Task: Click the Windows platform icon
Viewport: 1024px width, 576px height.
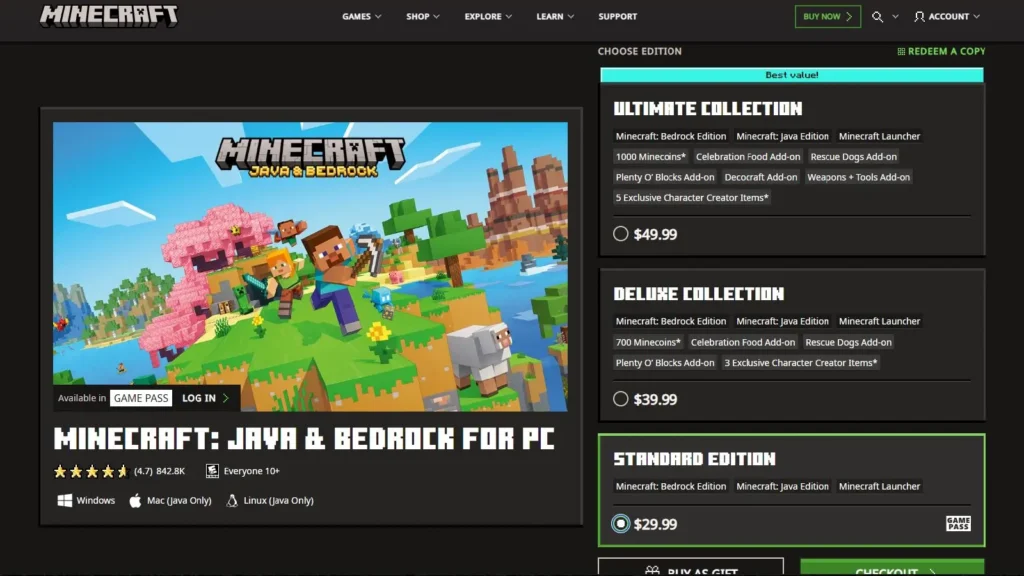Action: (65, 500)
